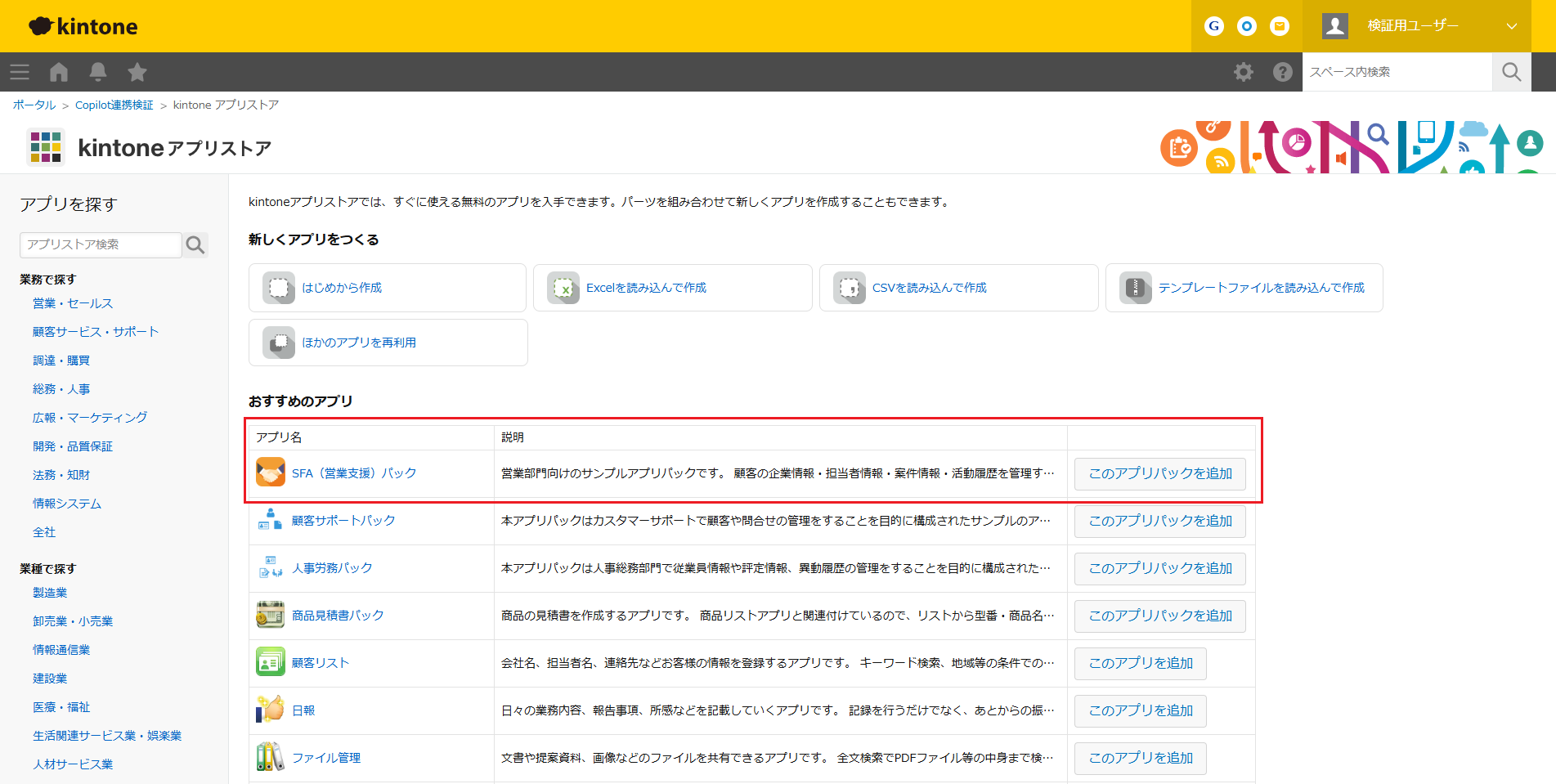Expand the 検証用ユーザー account dropdown arrow
This screenshot has width=1556, height=784.
(x=1512, y=26)
